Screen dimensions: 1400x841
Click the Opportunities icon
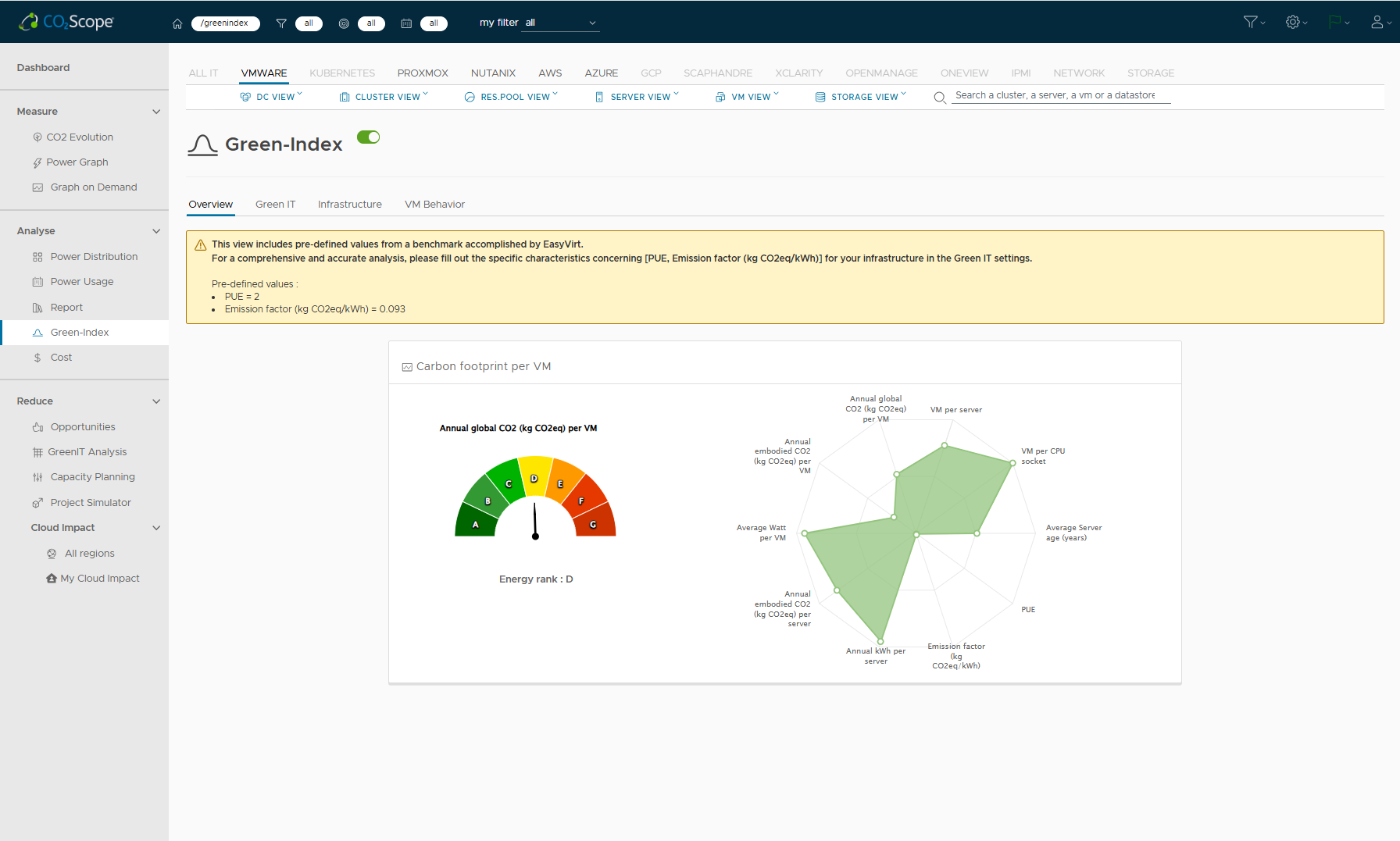coord(37,427)
